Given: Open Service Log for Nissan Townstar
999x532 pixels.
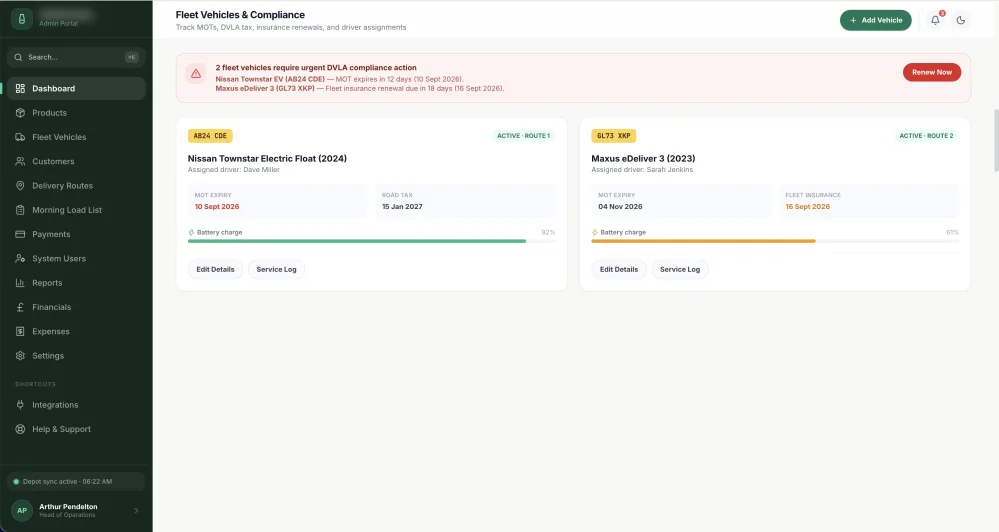Looking at the screenshot, I should click(277, 270).
